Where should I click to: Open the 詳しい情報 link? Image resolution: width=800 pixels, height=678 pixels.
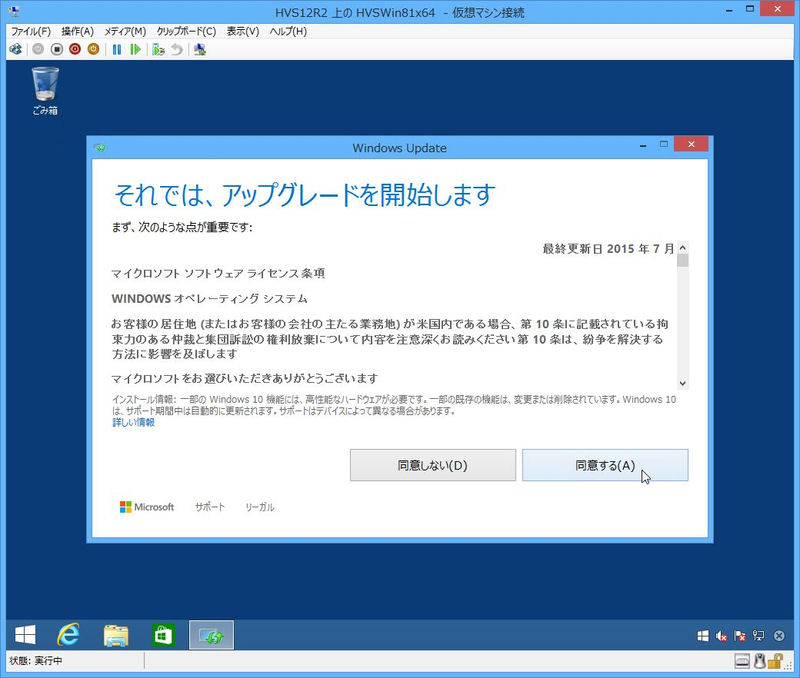tap(133, 422)
